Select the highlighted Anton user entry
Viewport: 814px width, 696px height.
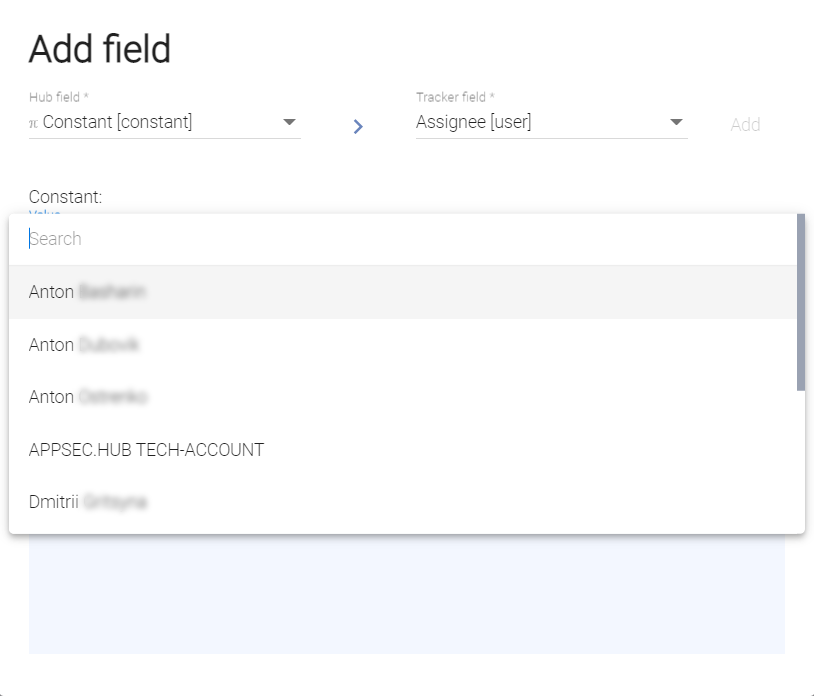(x=88, y=292)
